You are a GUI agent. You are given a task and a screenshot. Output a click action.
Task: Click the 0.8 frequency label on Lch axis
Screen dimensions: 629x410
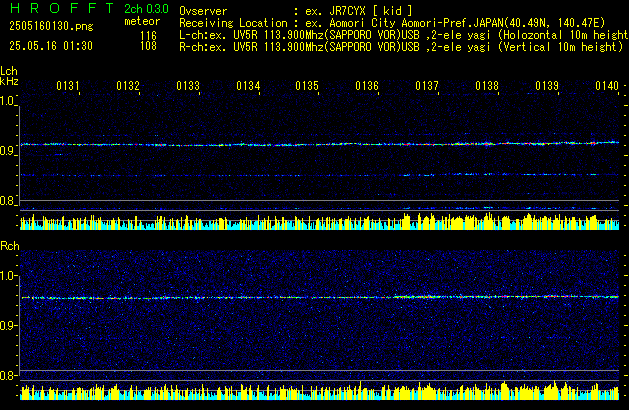tap(8, 201)
